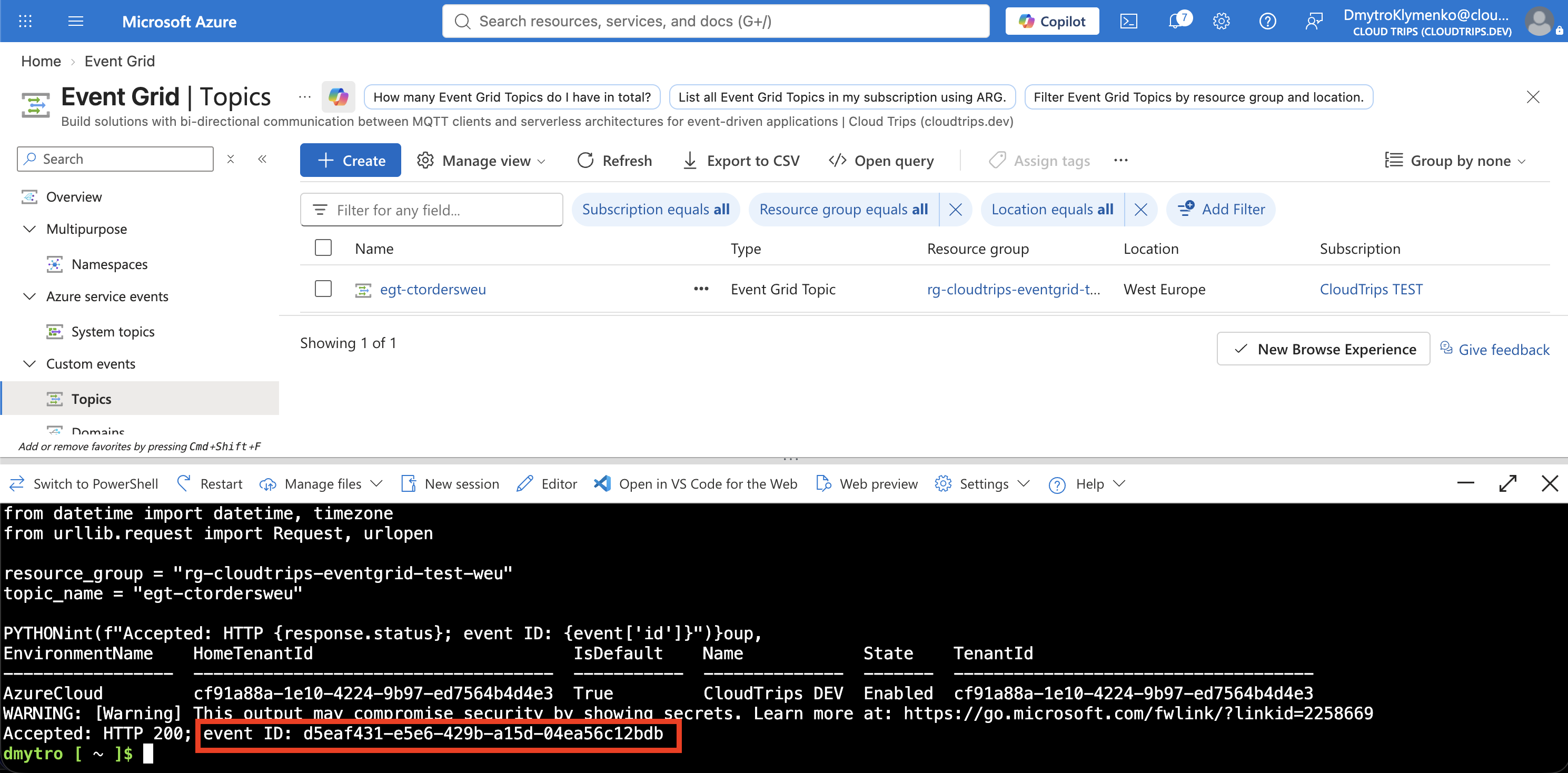Select all rows with header checkbox
This screenshot has height=773, width=1568.
323,247
